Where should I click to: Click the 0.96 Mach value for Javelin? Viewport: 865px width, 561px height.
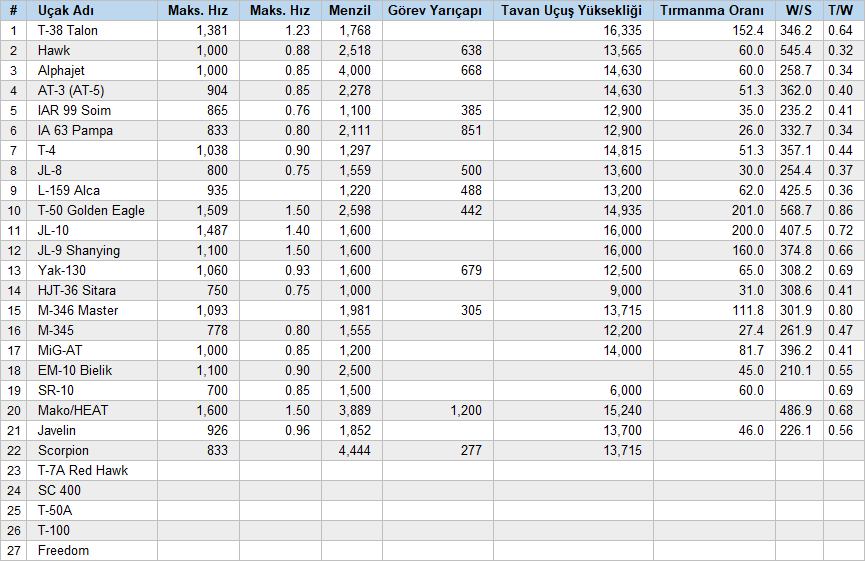(297, 430)
